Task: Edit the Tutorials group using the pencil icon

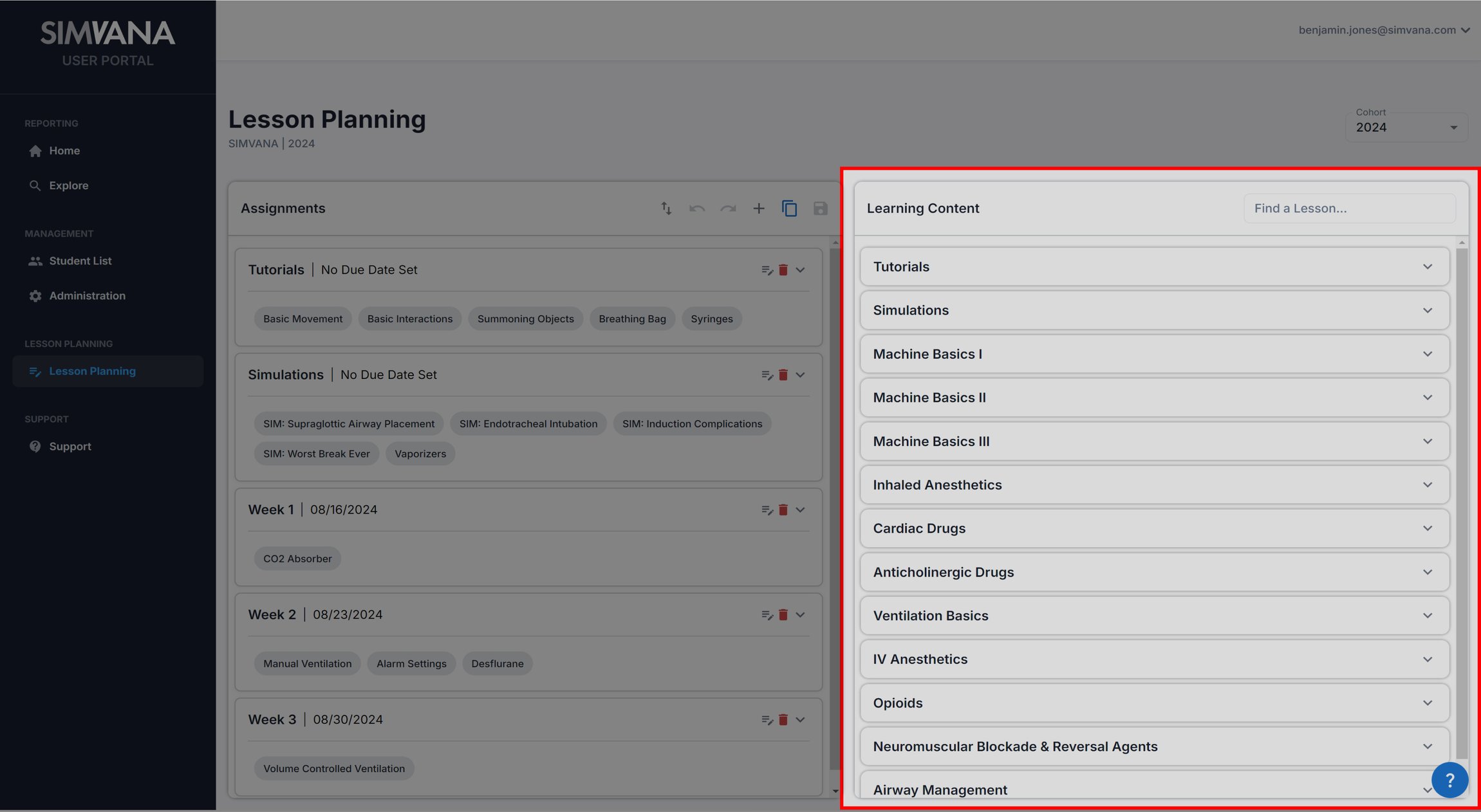Action: [x=767, y=269]
